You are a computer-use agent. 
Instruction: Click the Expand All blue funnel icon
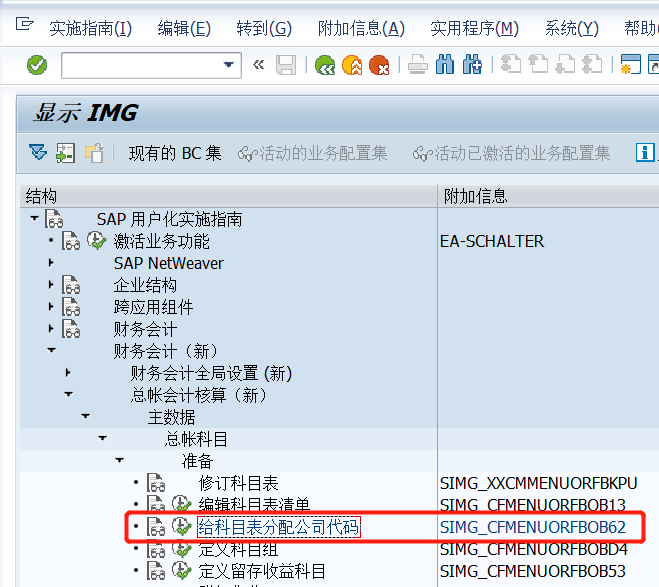38,153
